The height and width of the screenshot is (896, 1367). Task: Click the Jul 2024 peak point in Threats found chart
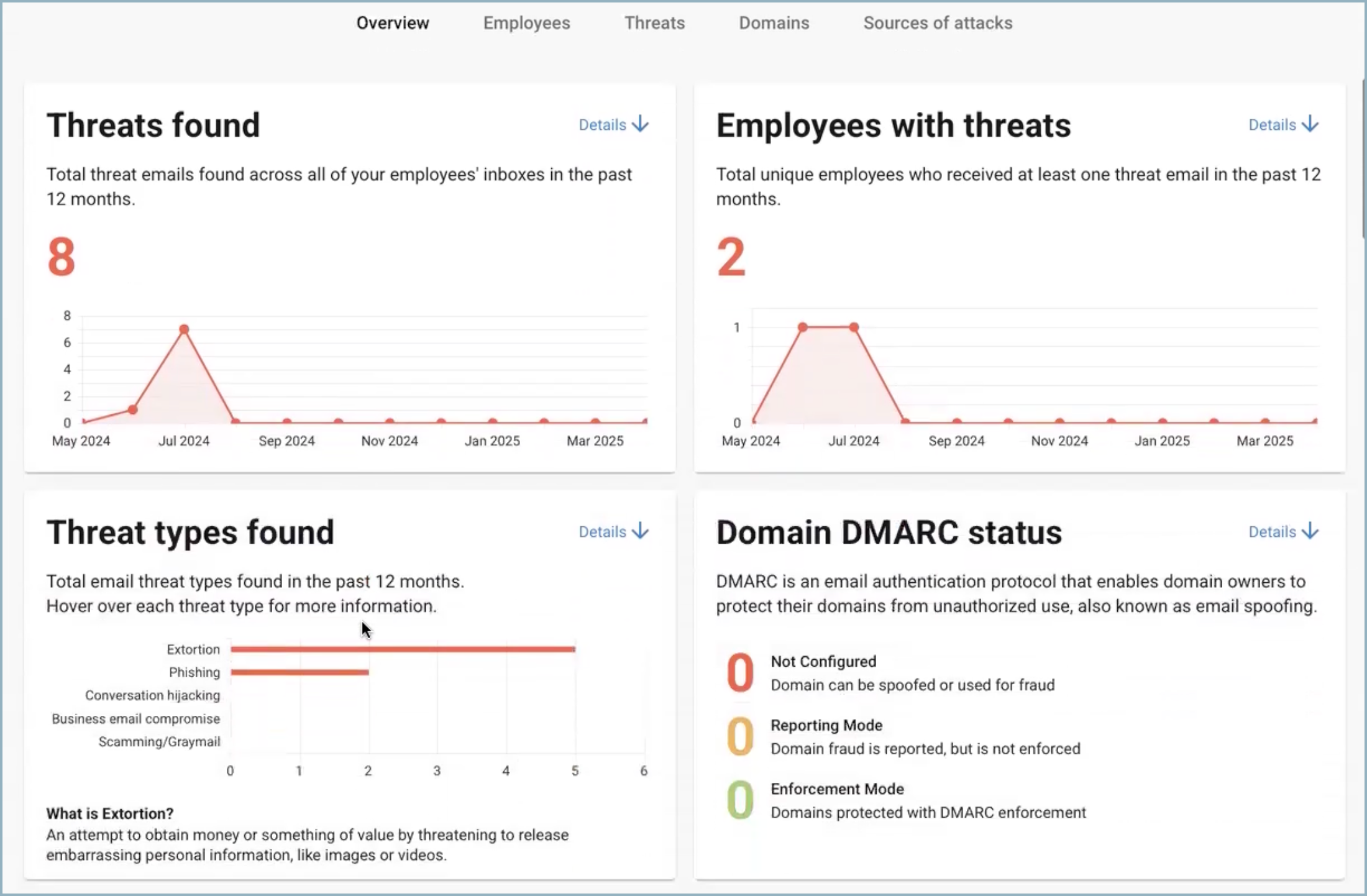(184, 329)
